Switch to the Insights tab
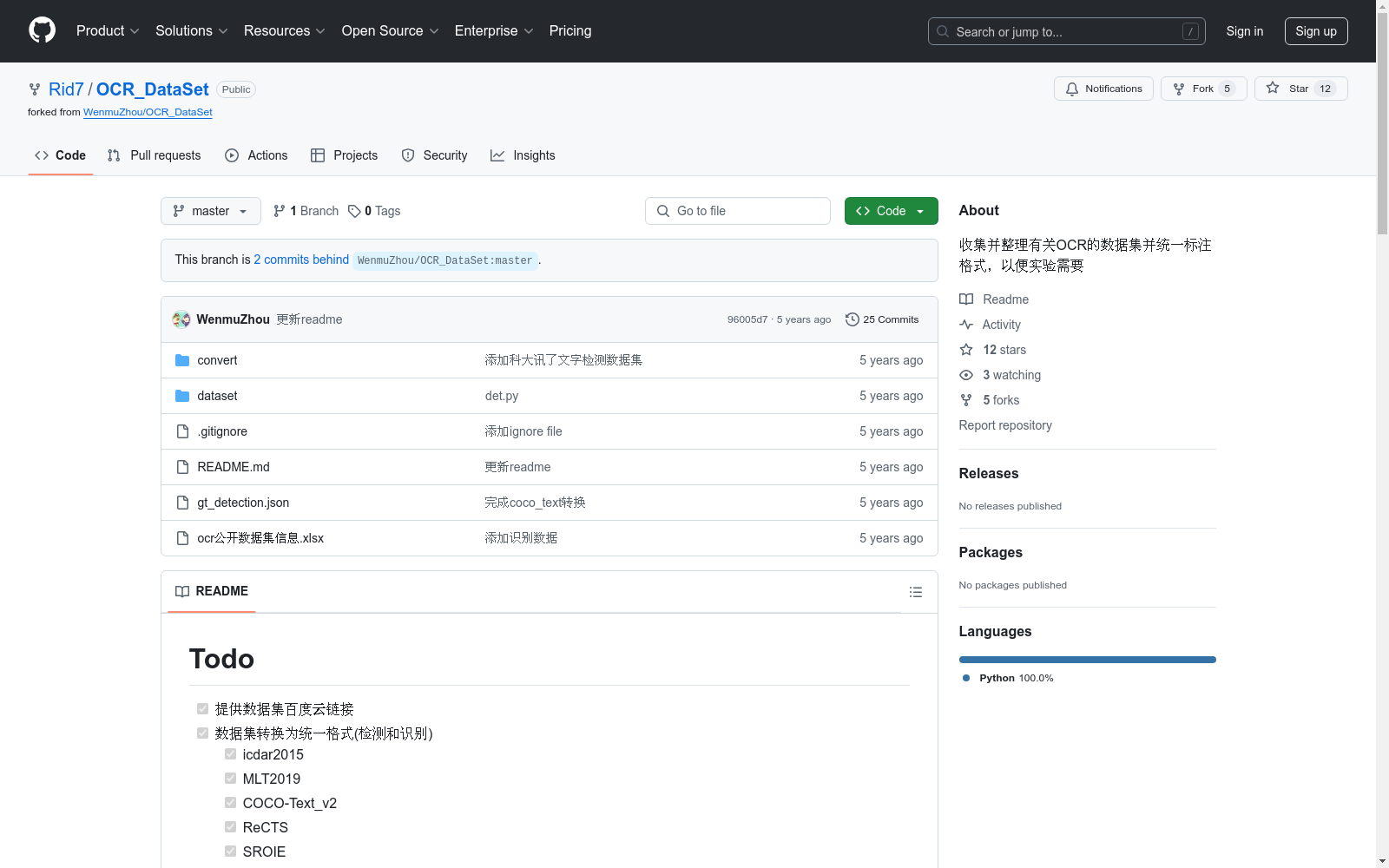The height and width of the screenshot is (868, 1389). pyautogui.click(x=523, y=155)
